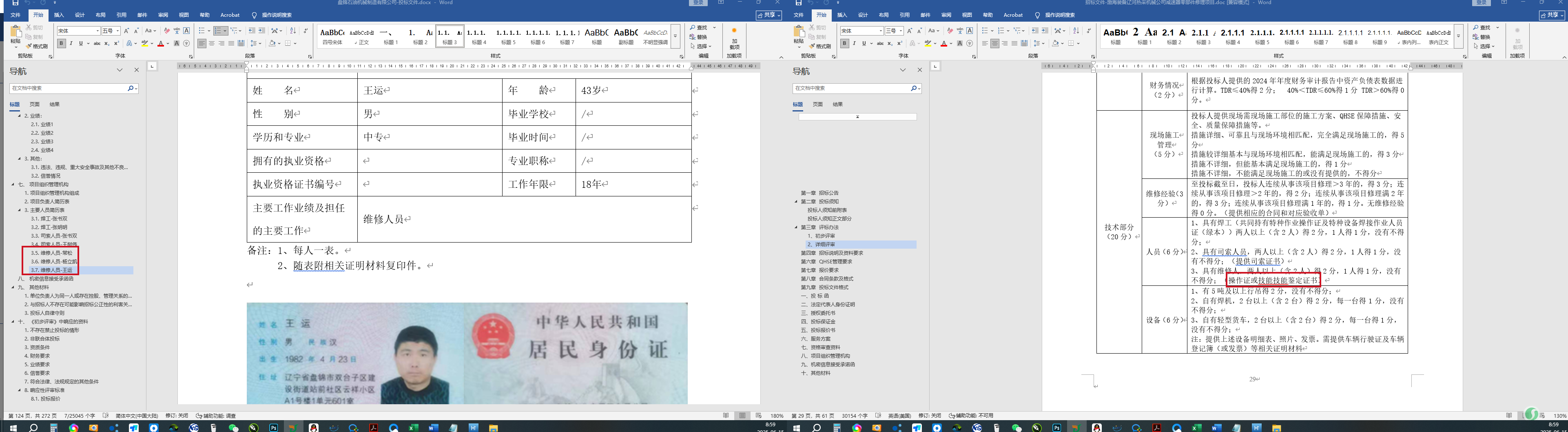1568x432 pixels.
Task: Open the 审阅 tab in 投标文件 window
Action: click(163, 15)
